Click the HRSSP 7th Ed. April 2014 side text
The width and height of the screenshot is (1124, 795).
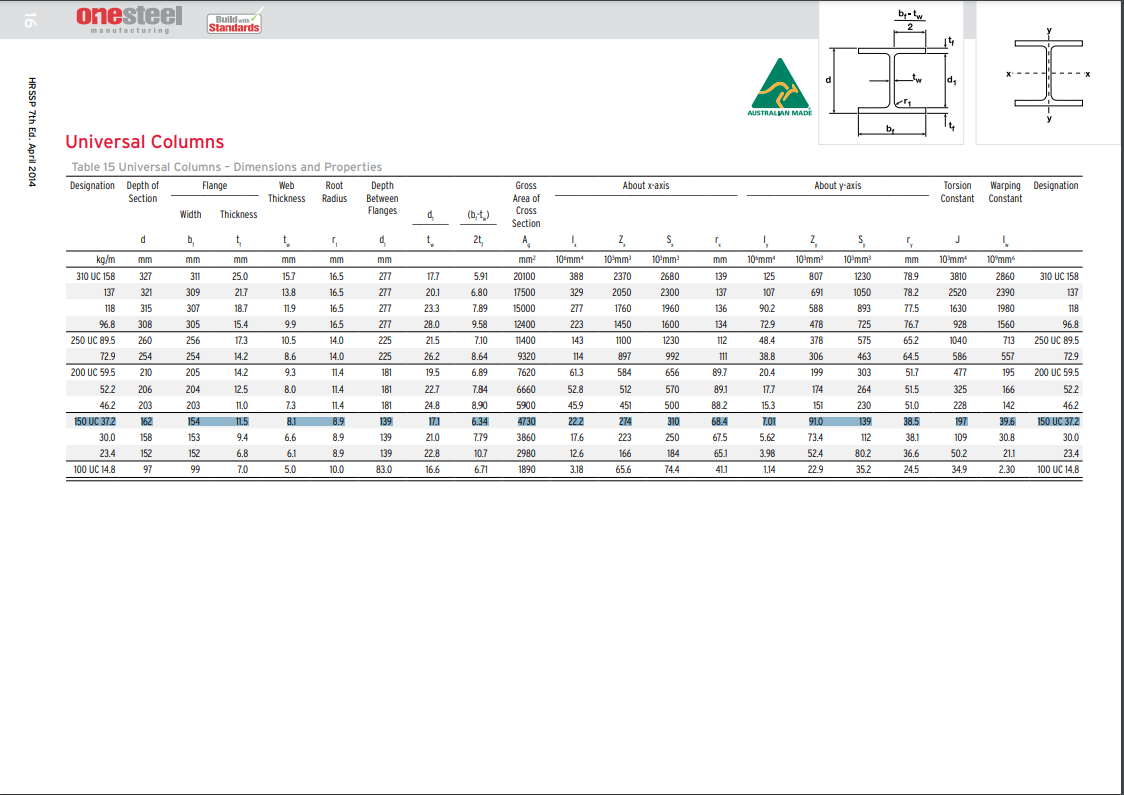32,132
